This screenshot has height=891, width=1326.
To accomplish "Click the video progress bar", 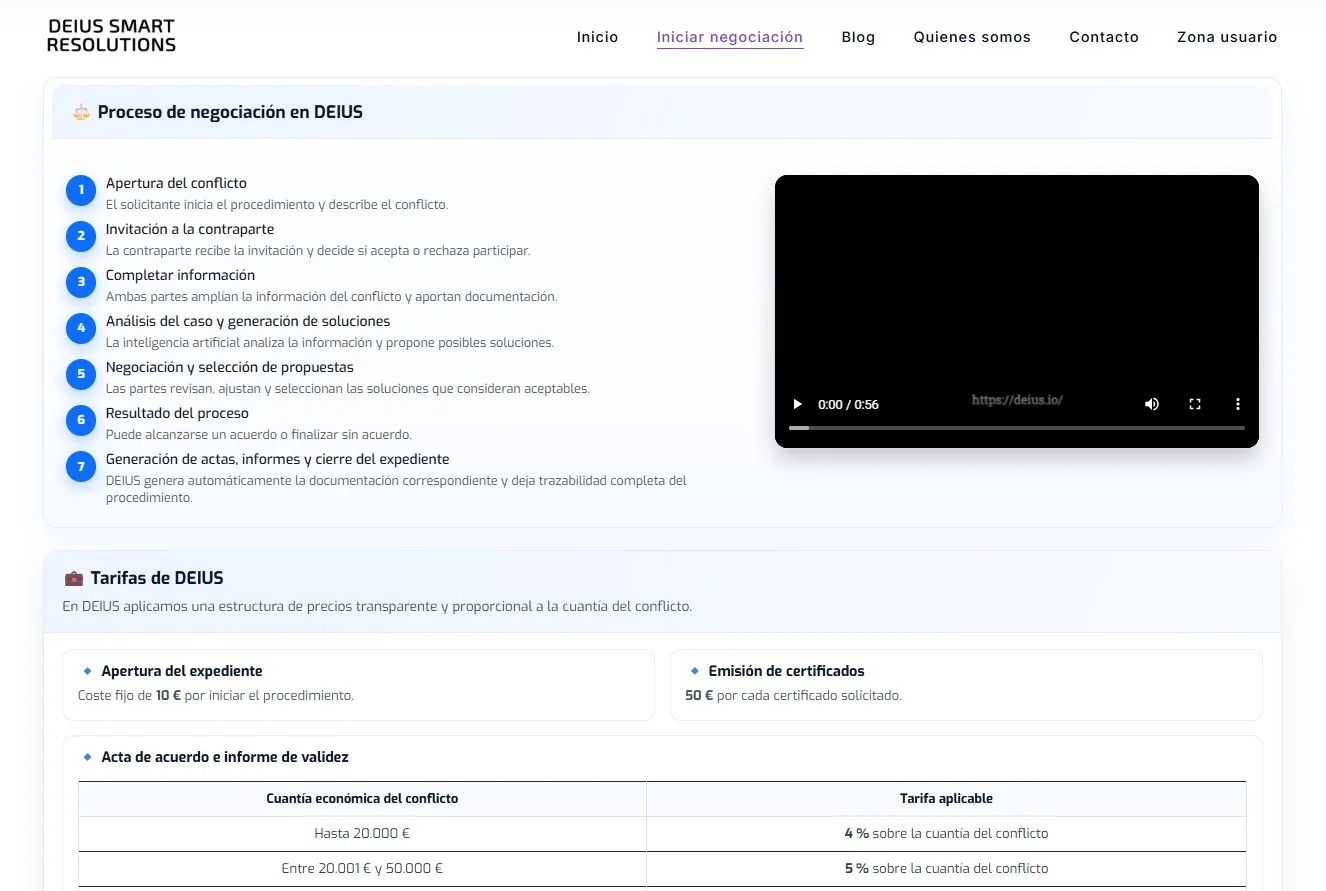I will 1017,428.
